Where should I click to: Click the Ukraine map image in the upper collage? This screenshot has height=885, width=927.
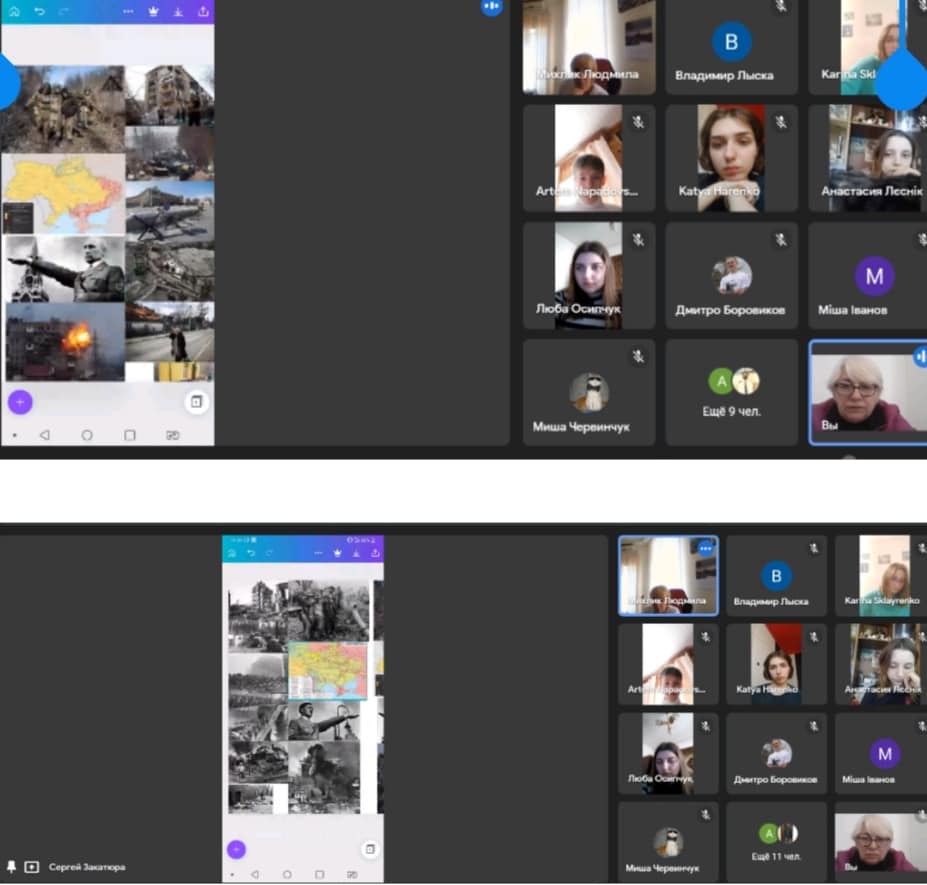tap(63, 193)
